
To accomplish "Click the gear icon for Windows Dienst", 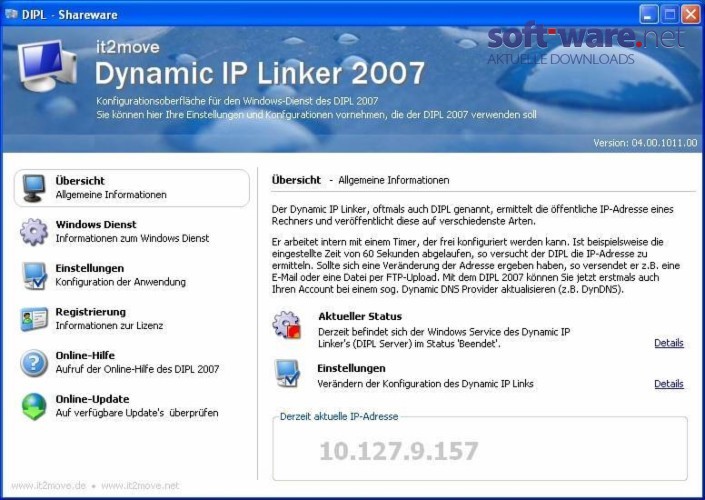I will coord(34,232).
